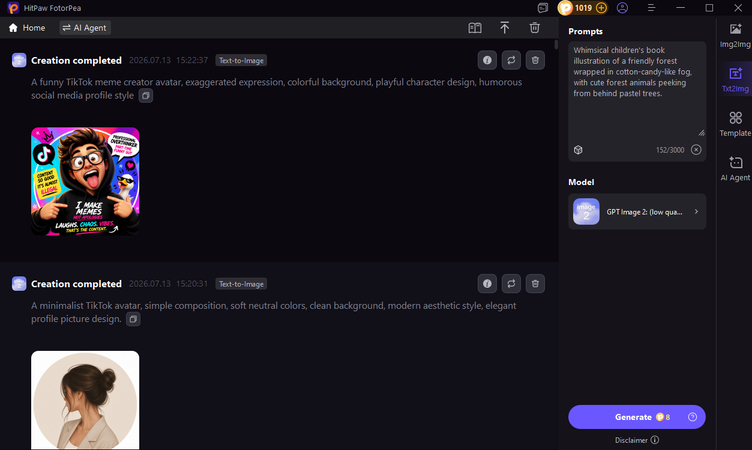This screenshot has height=450, width=752.
Task: Copy the minimalist TikTok avatar prompt text
Action: (x=133, y=319)
